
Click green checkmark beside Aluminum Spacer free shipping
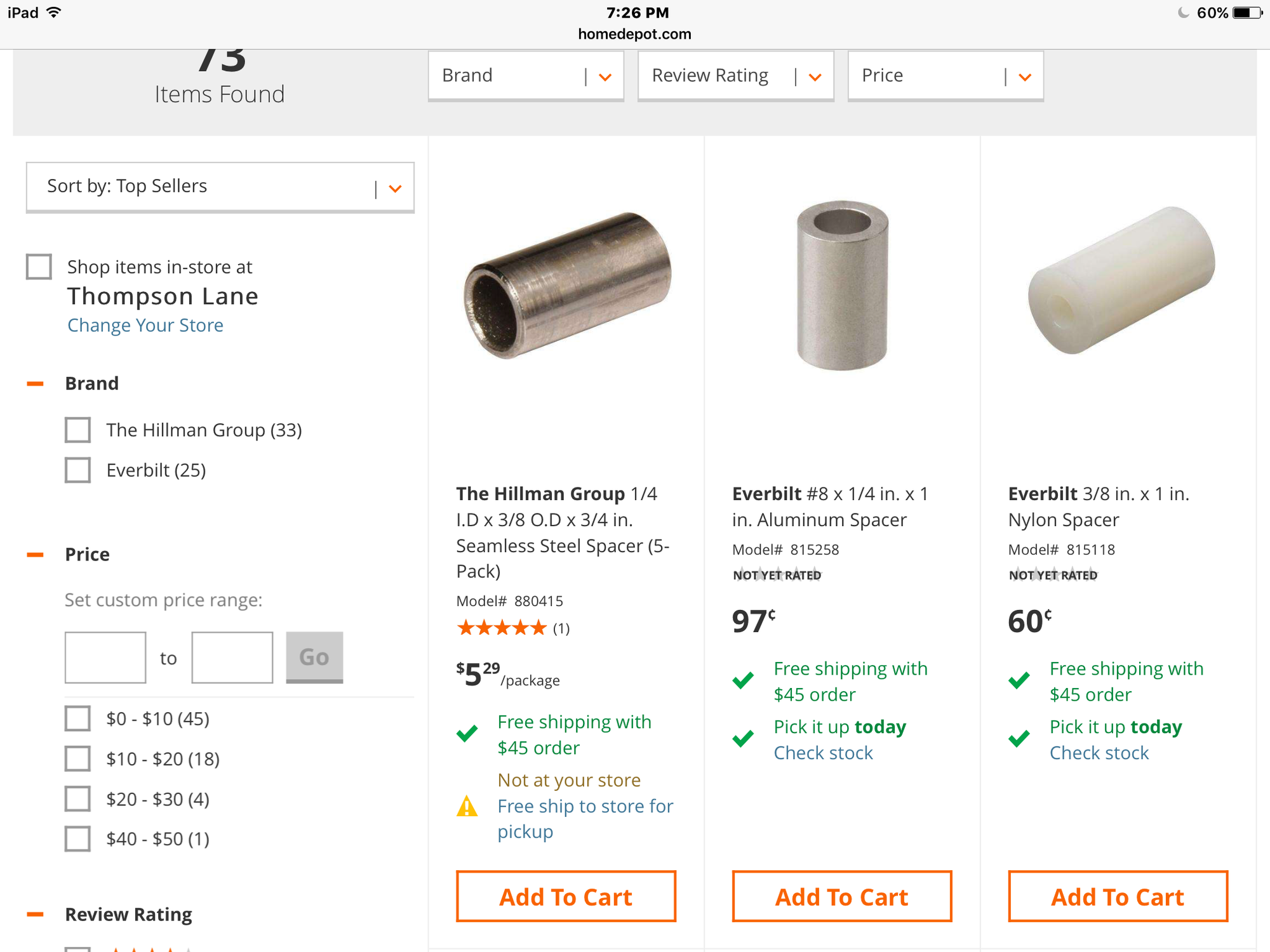pyautogui.click(x=743, y=681)
